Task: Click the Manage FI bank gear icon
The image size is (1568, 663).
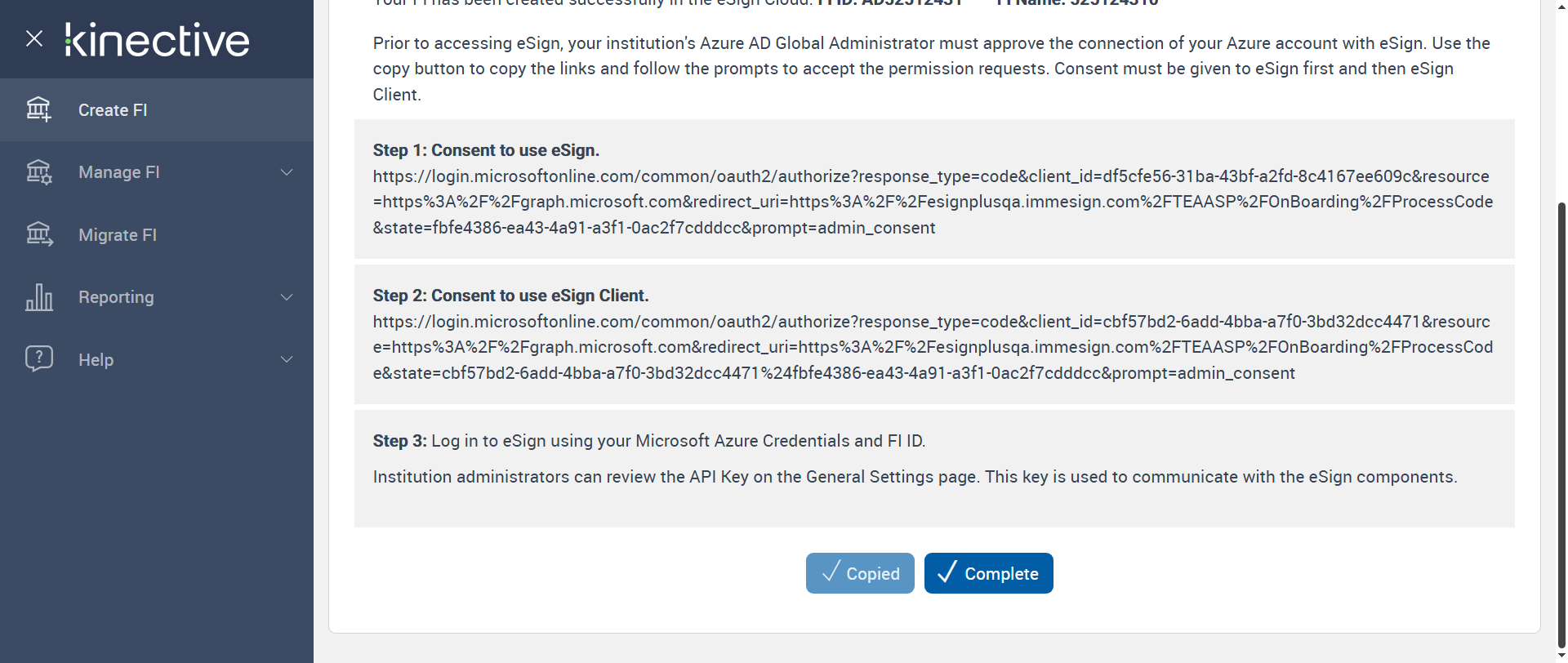Action: click(39, 172)
